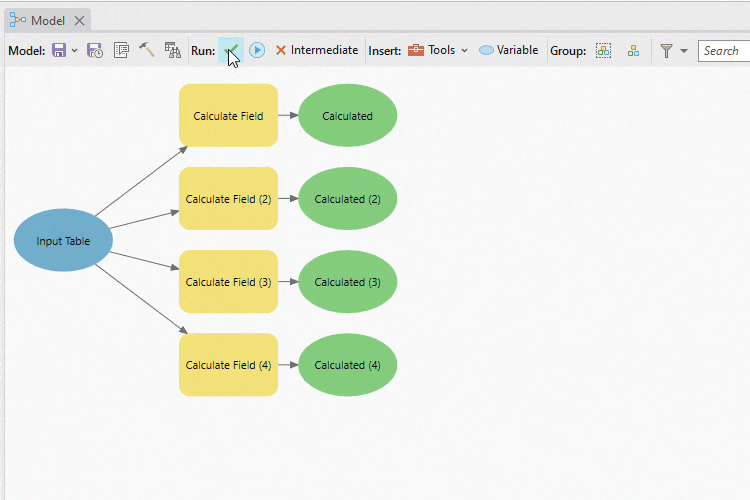Open the Filter dropdown
Screen dimensions: 750x500
click(x=674, y=50)
